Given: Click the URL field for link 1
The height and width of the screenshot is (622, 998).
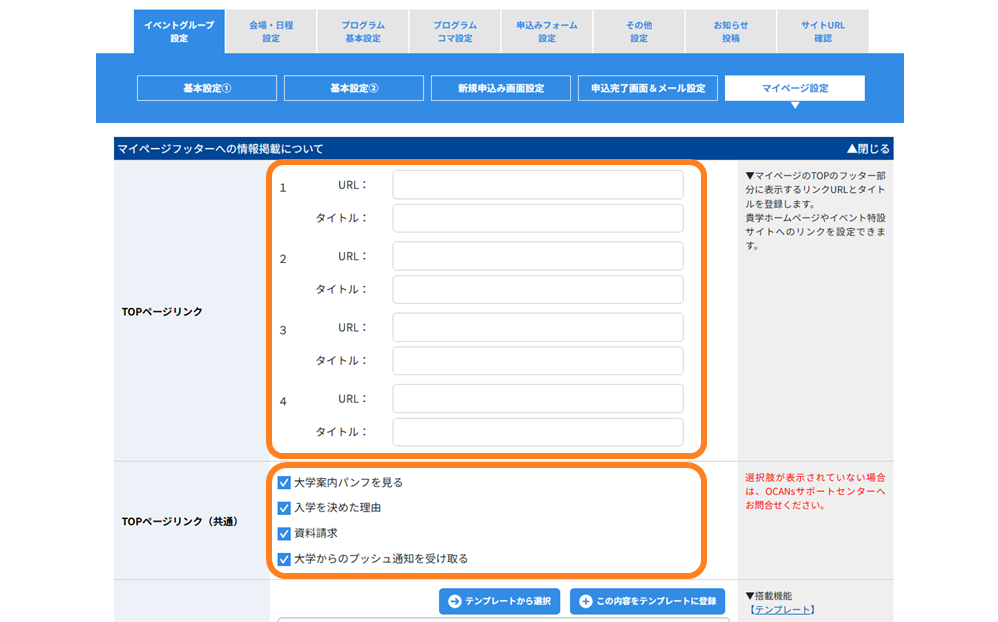Looking at the screenshot, I should [x=538, y=185].
